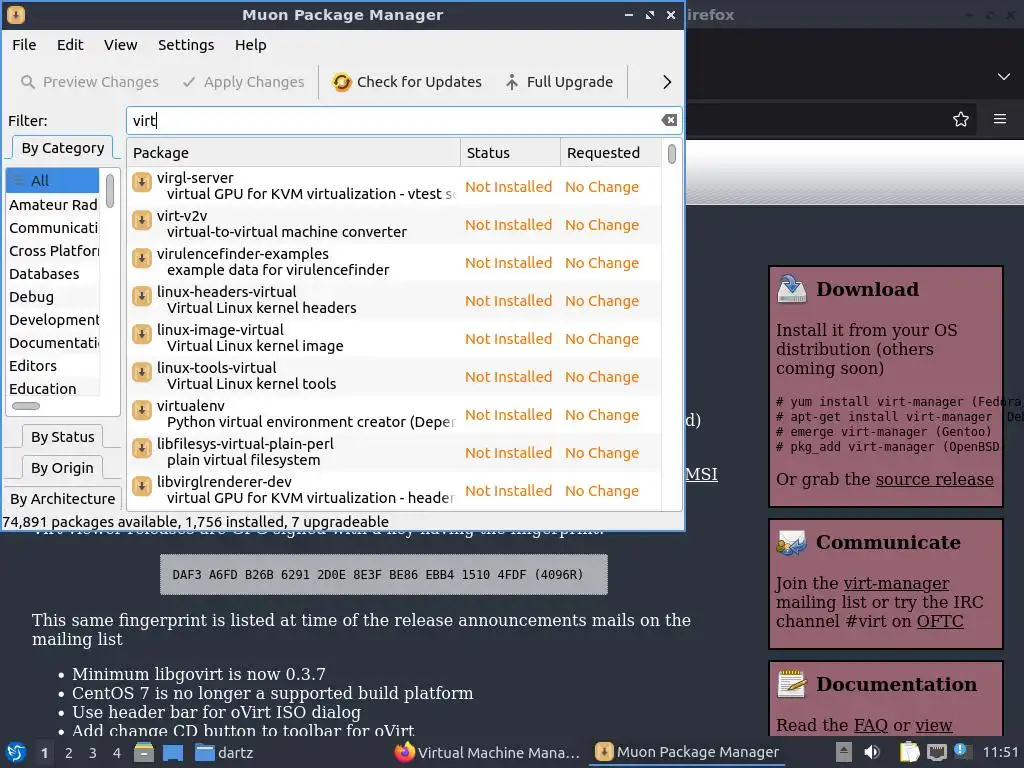Select the Editors category
Image resolution: width=1024 pixels, height=768 pixels.
coord(52,366)
